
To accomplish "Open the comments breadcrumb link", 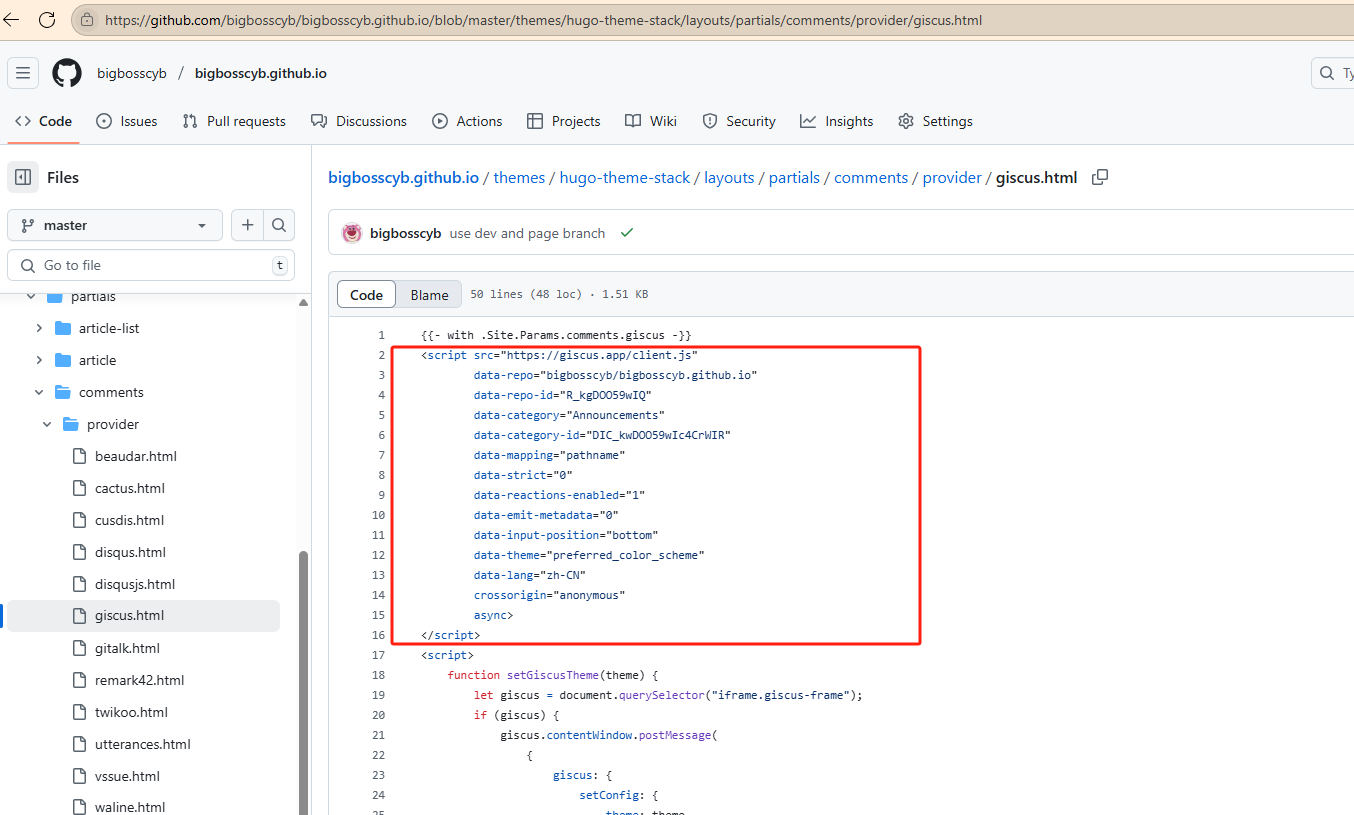I will pyautogui.click(x=871, y=177).
